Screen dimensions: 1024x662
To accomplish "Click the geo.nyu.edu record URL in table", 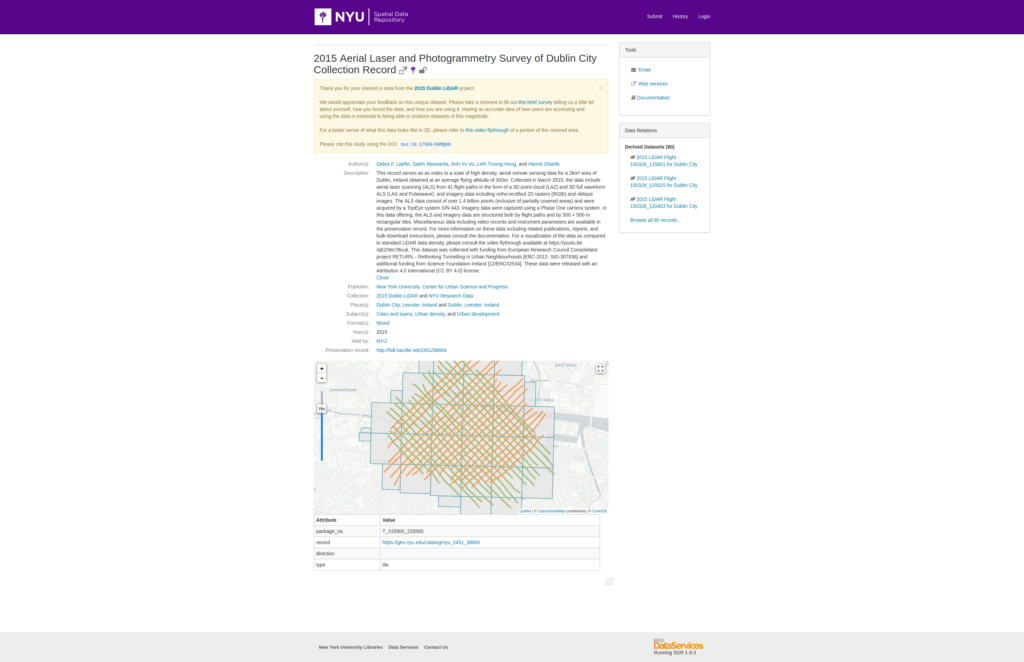I will 431,543.
